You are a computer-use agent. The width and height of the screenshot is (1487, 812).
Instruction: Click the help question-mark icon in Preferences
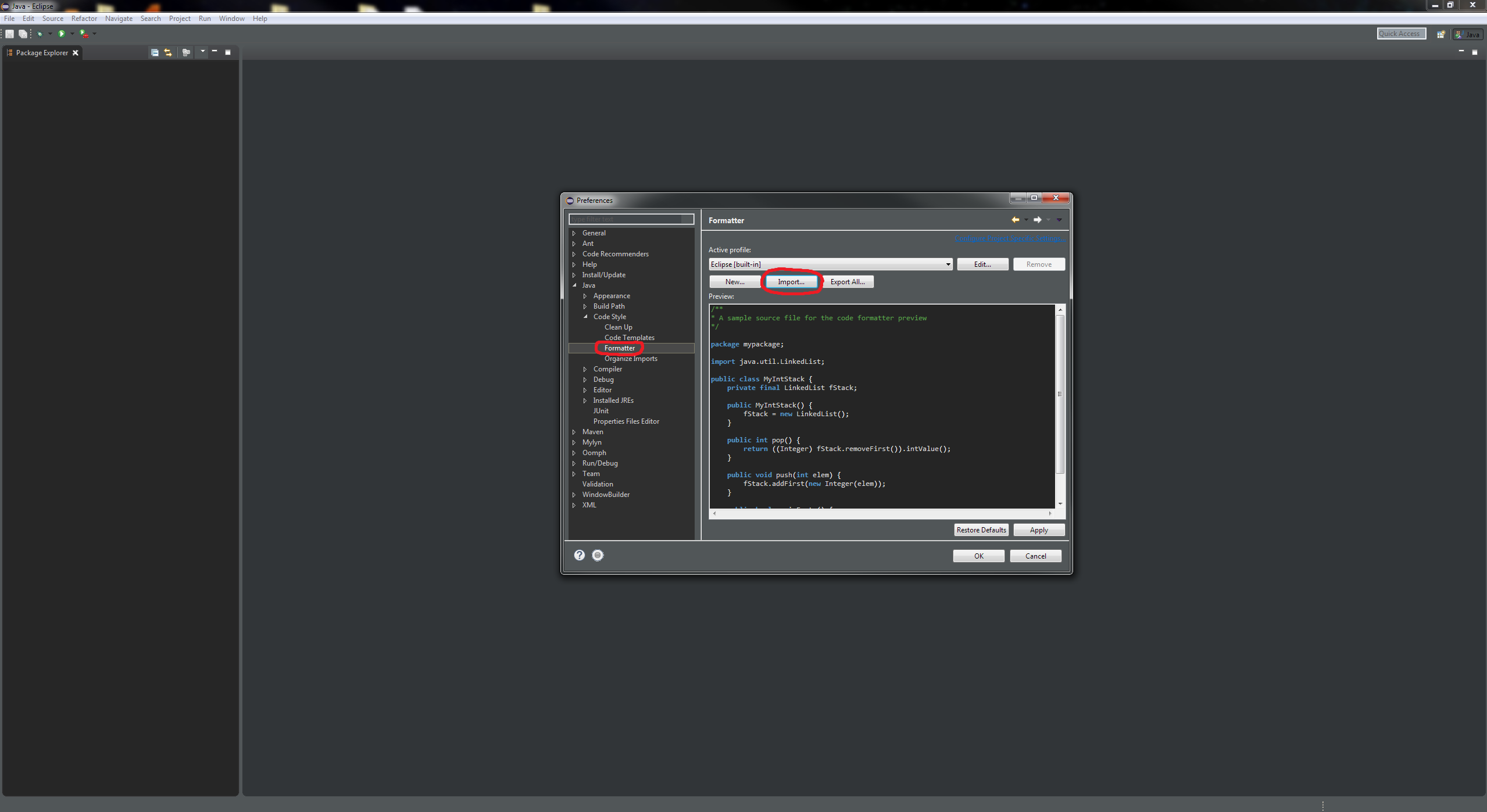579,555
